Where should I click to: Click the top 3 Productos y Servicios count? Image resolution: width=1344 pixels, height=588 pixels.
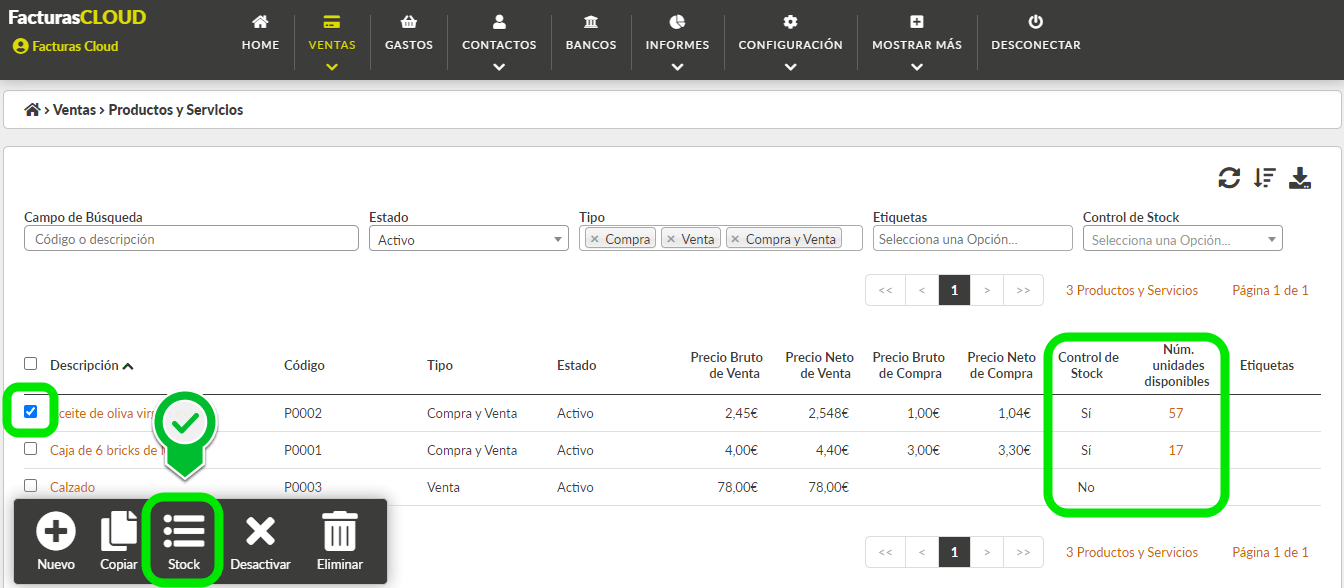[1131, 290]
